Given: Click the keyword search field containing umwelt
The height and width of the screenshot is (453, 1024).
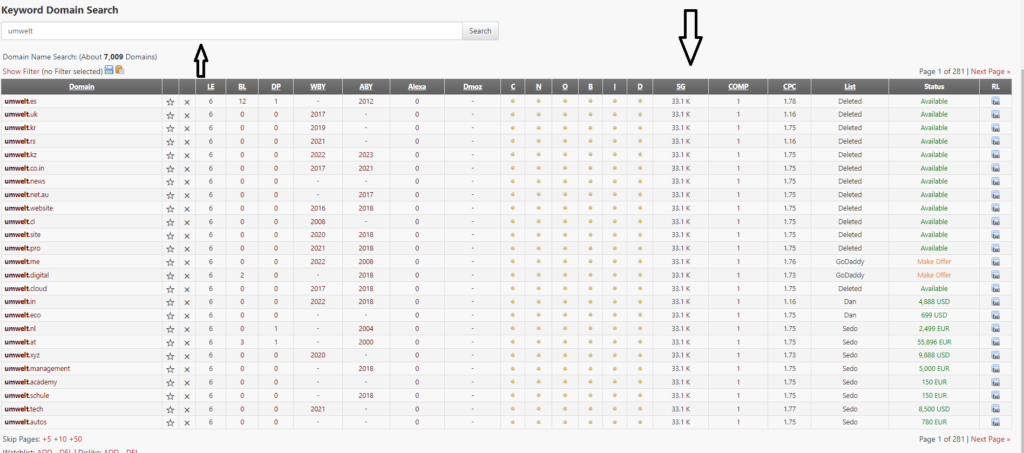Looking at the screenshot, I should [x=232, y=31].
